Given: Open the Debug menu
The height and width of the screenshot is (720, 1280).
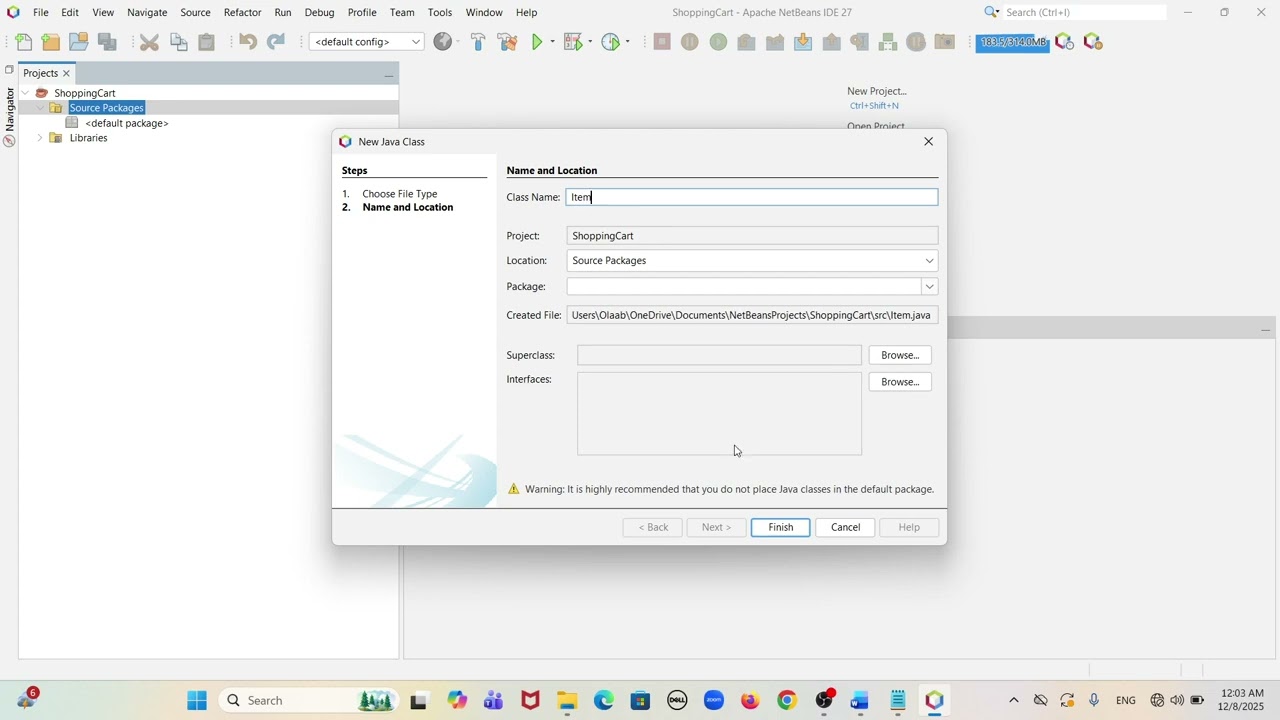Looking at the screenshot, I should (319, 12).
